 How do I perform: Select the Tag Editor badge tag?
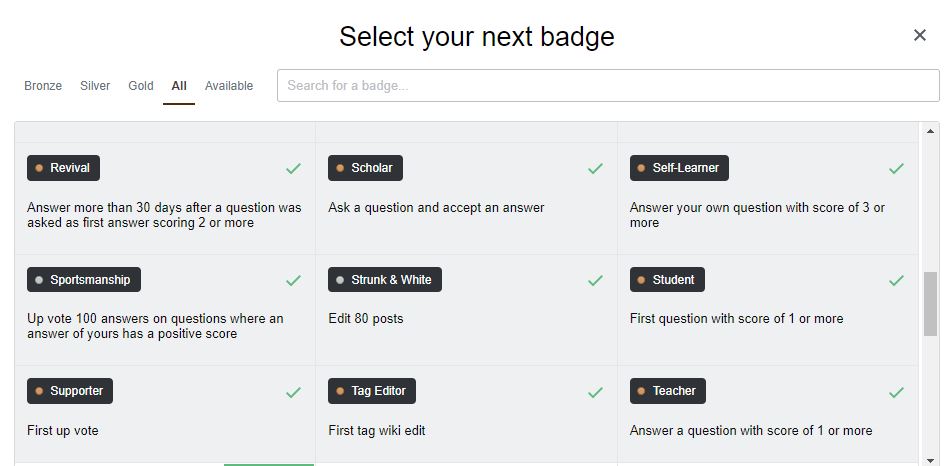tap(372, 391)
